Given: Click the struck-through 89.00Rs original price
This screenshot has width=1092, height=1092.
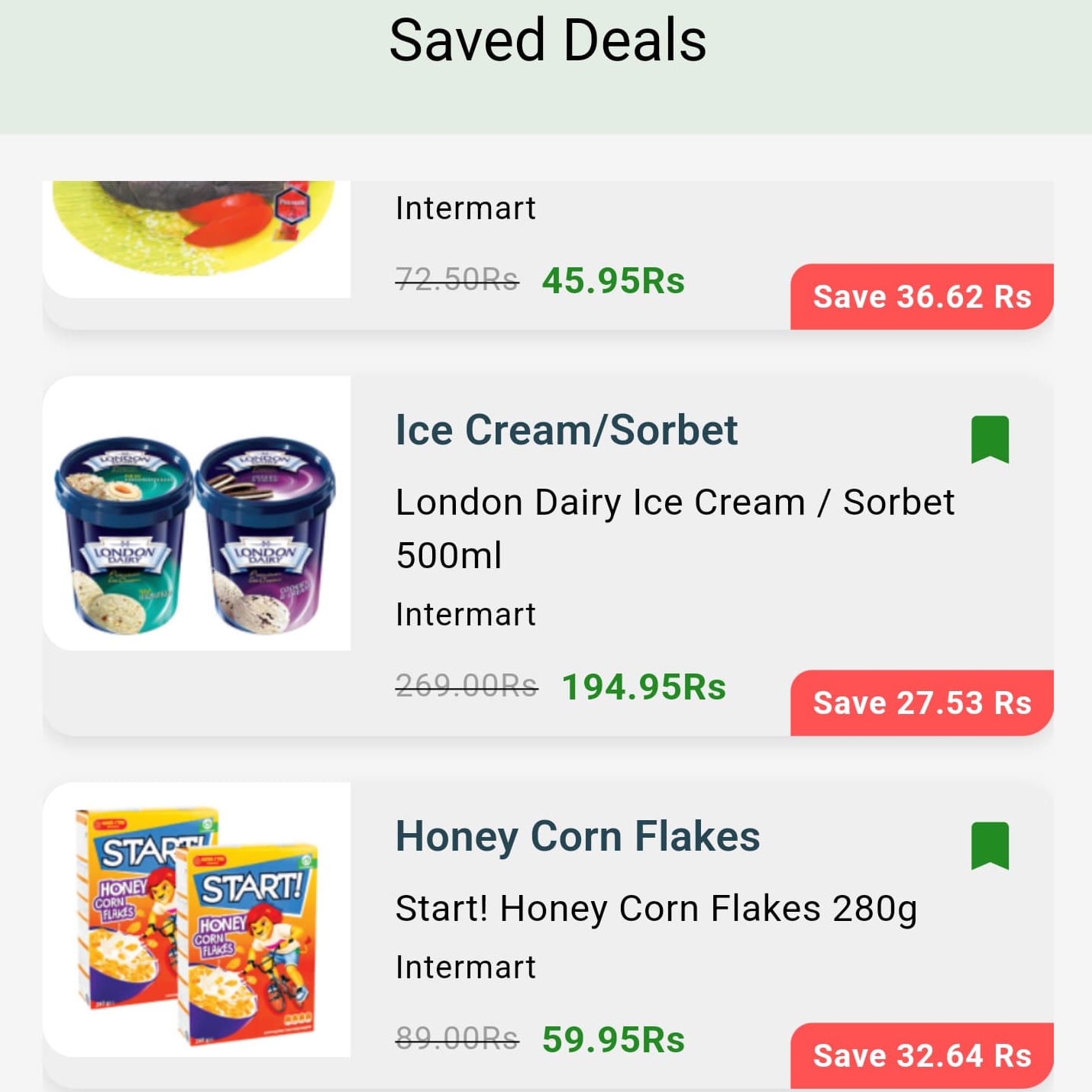Looking at the screenshot, I should tap(456, 1037).
